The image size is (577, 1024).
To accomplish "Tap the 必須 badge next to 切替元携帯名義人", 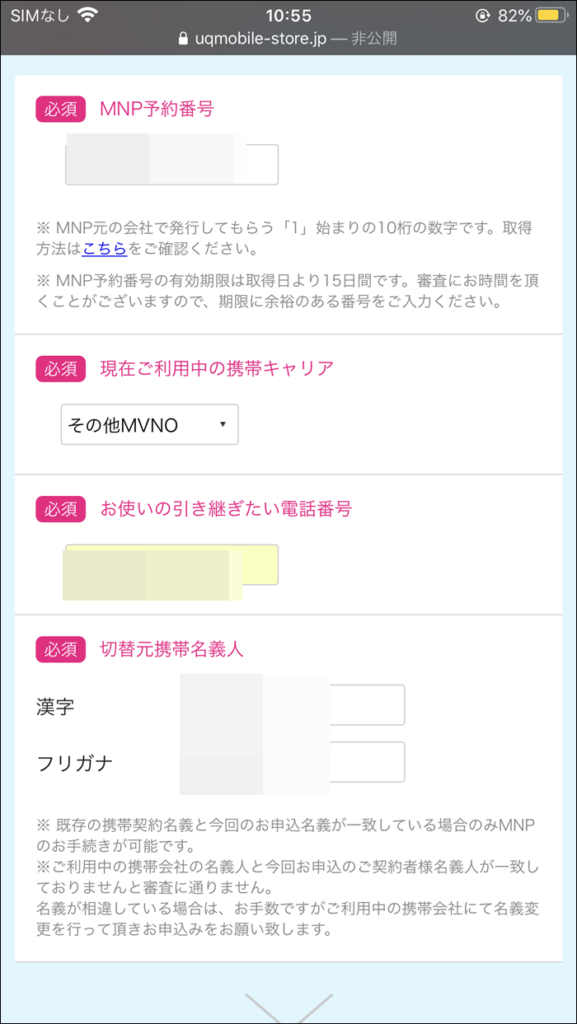I will [x=61, y=649].
